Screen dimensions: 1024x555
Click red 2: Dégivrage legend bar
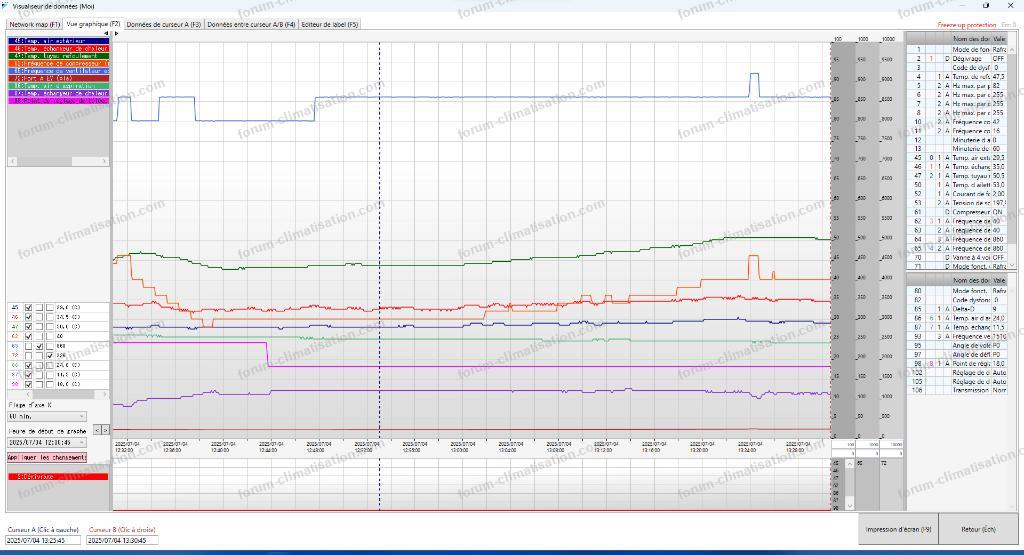coord(58,477)
